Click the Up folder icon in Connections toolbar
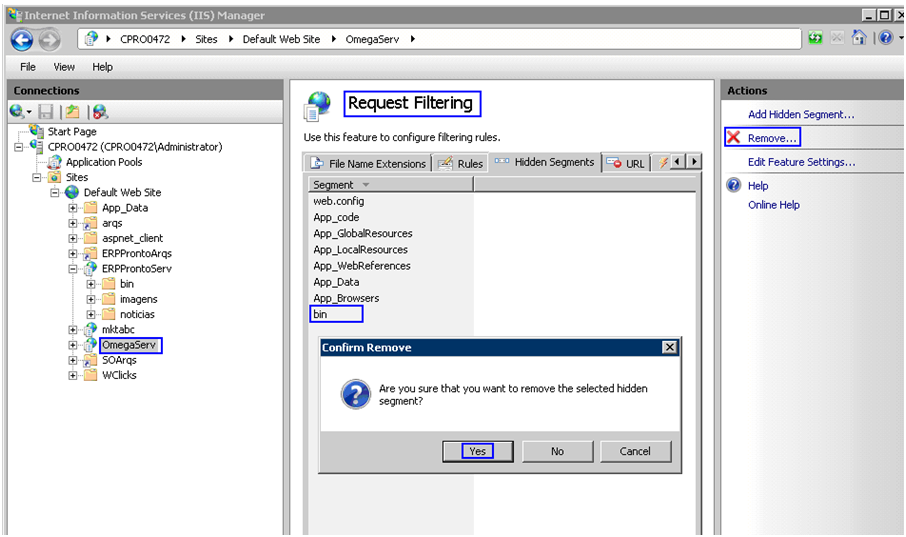This screenshot has width=906, height=537. 72,112
